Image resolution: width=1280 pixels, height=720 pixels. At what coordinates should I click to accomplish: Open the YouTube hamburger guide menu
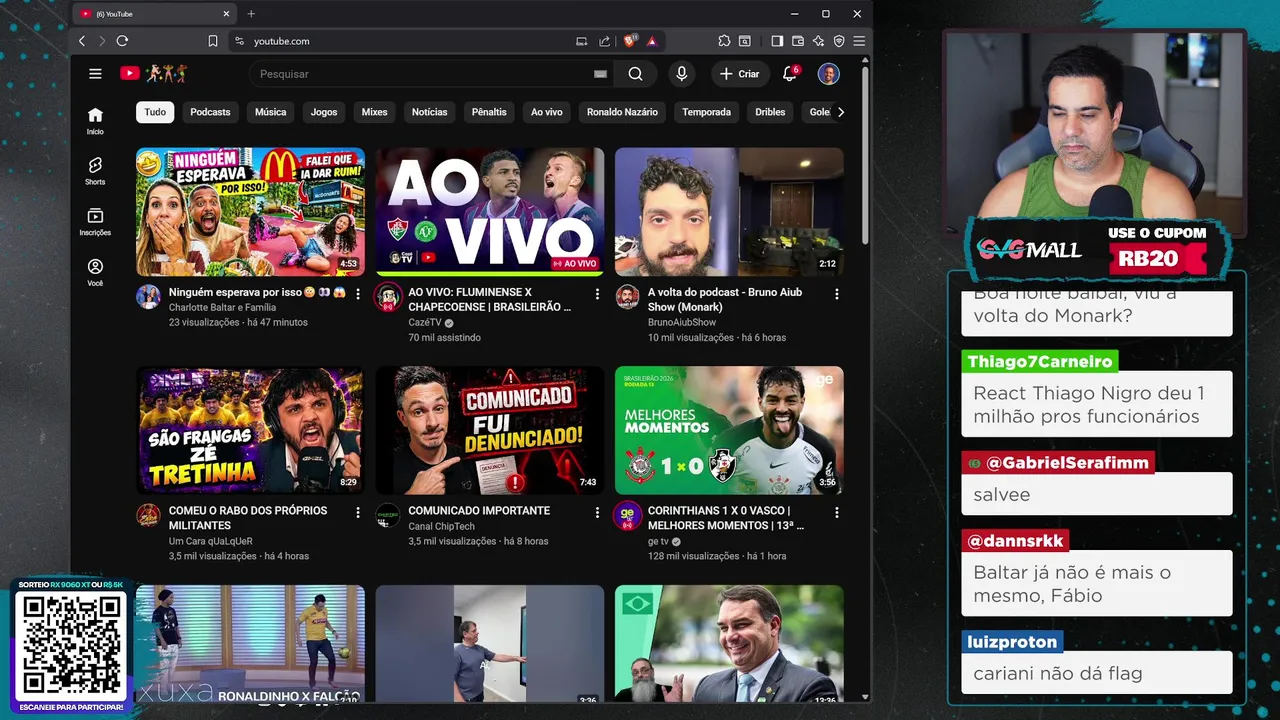coord(95,74)
